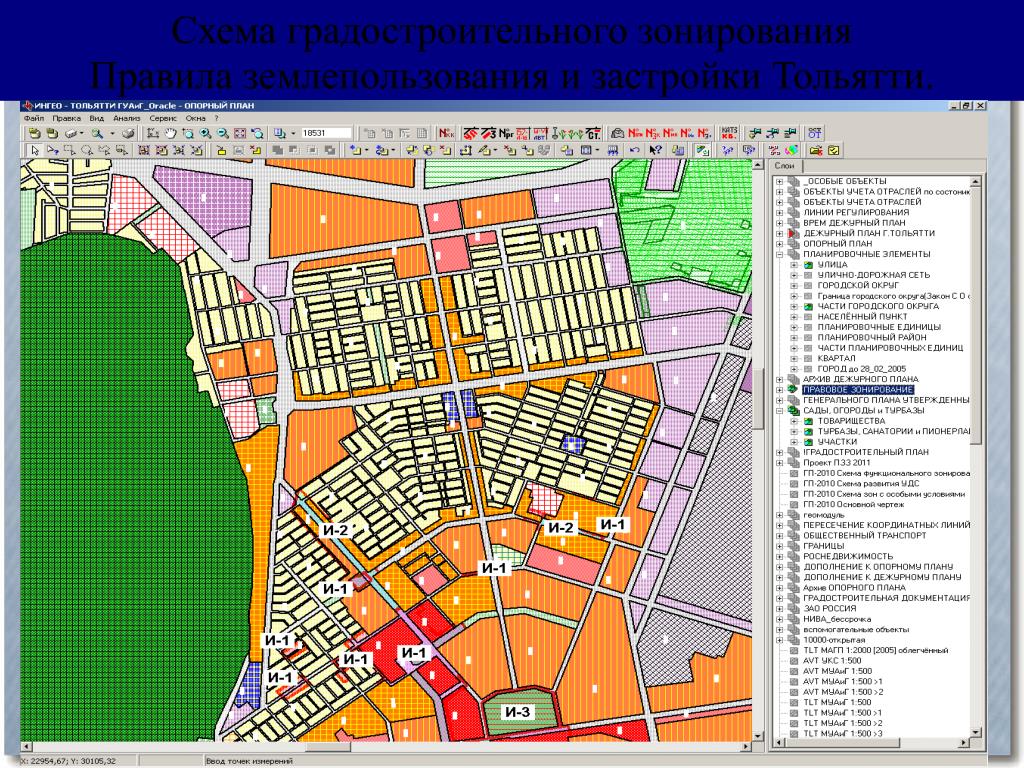The height and width of the screenshot is (768, 1024).
Task: Click the undo arrow icon
Action: (634, 150)
